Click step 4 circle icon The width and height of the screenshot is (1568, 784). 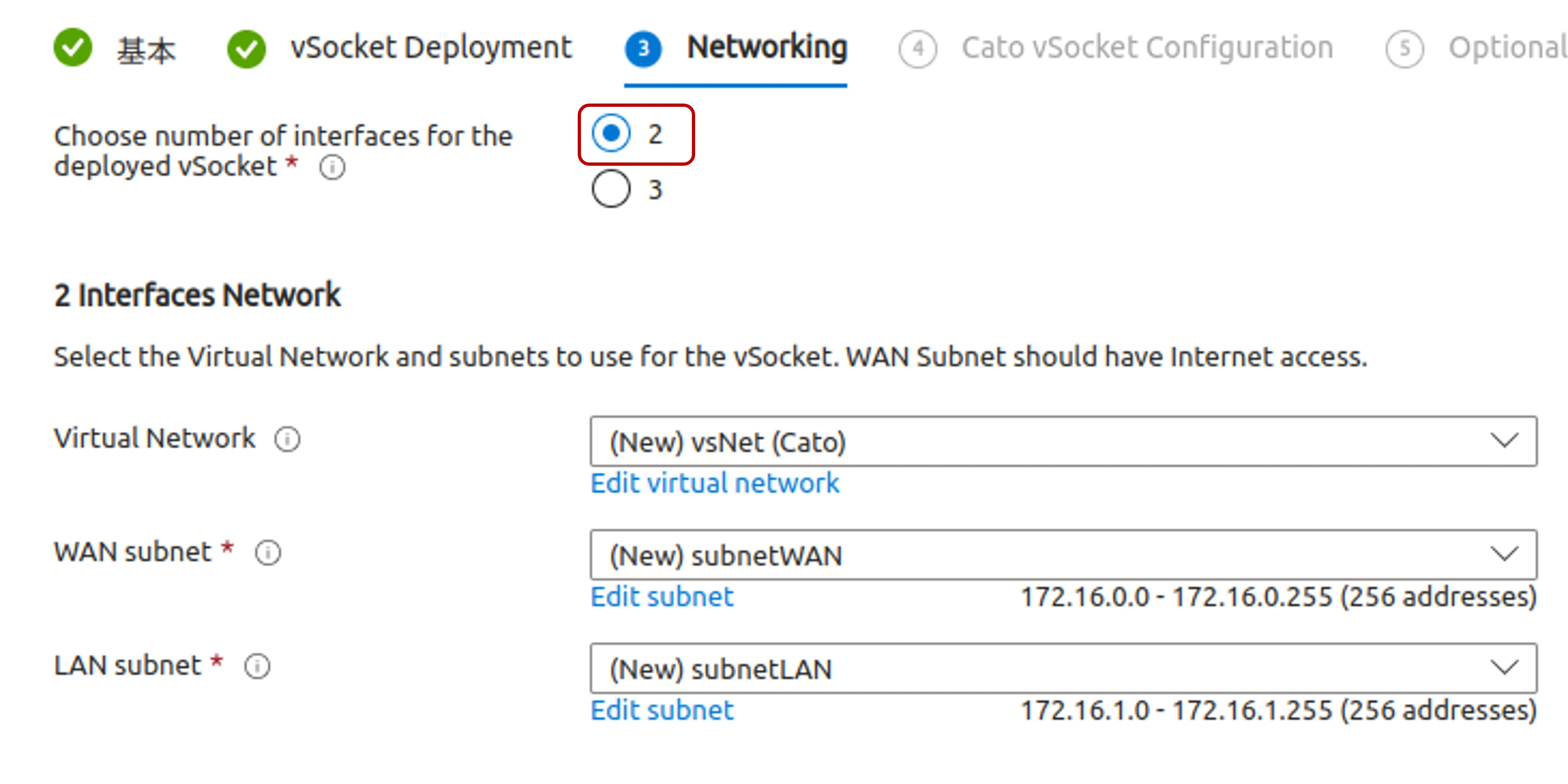918,49
